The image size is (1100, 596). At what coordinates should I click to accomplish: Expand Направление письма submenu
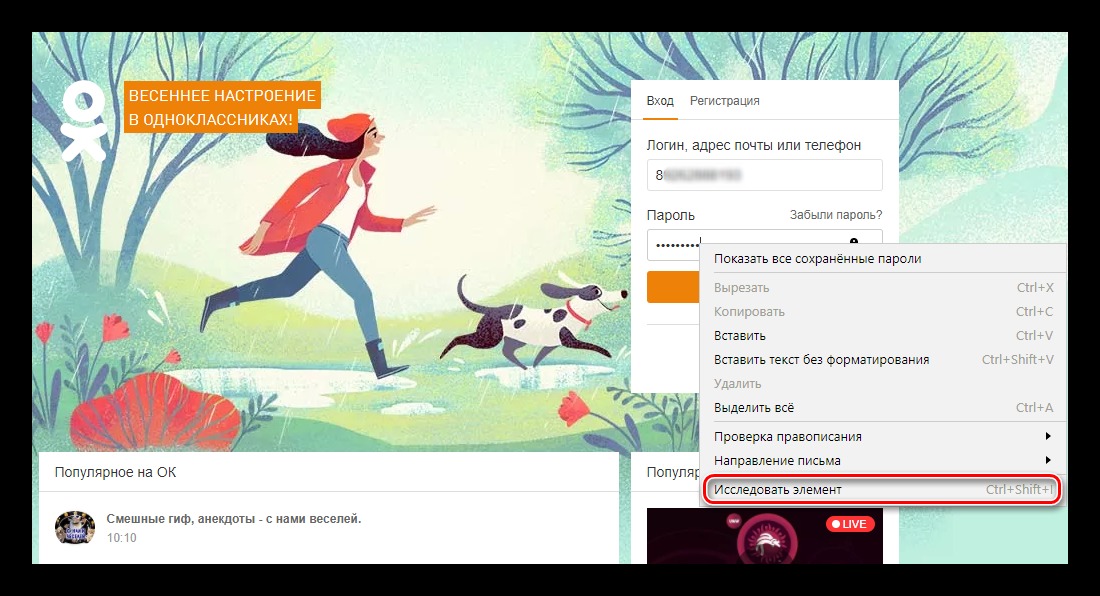(x=883, y=461)
